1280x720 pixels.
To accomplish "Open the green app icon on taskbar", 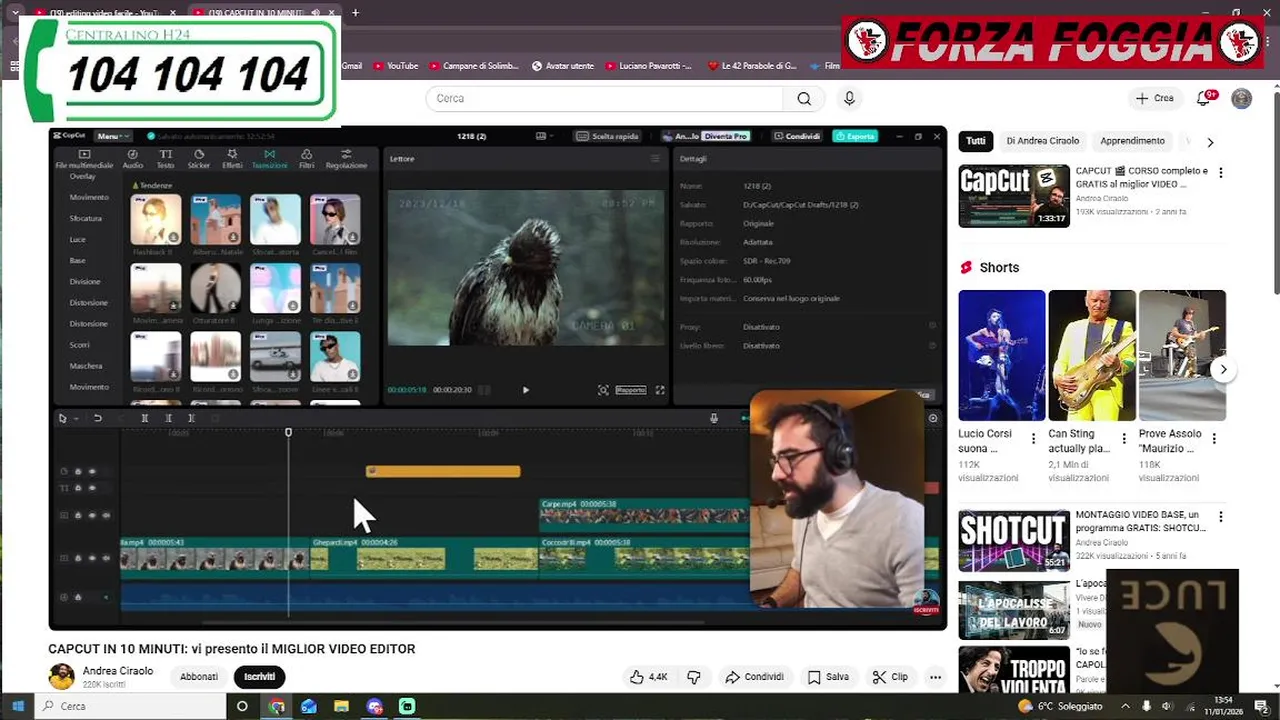I will point(407,706).
